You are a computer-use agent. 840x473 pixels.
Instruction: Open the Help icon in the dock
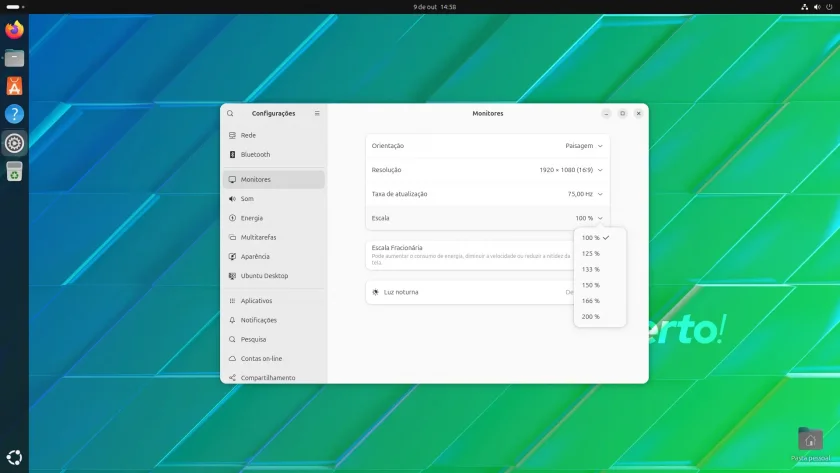(x=14, y=114)
